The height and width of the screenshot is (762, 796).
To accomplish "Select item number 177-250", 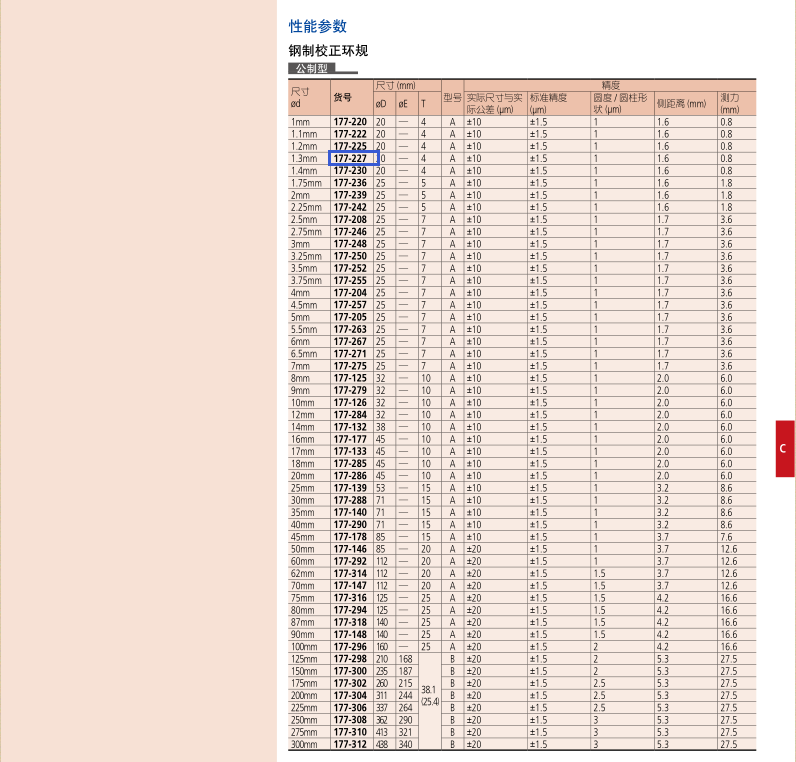I will [x=350, y=256].
